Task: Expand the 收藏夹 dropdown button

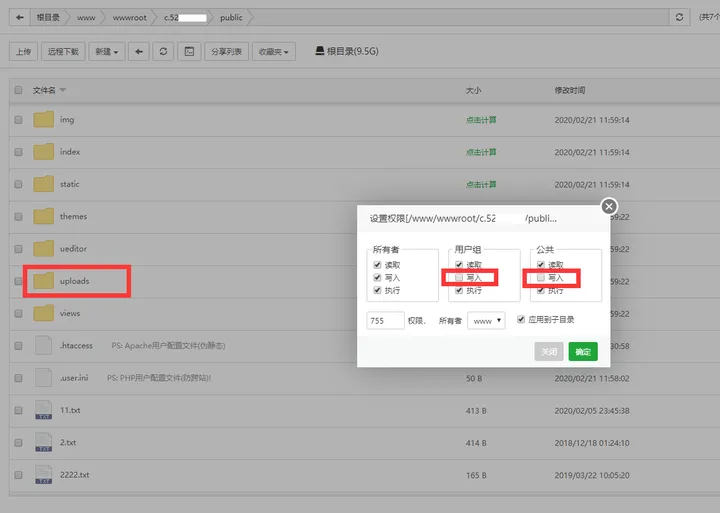Action: click(x=273, y=51)
